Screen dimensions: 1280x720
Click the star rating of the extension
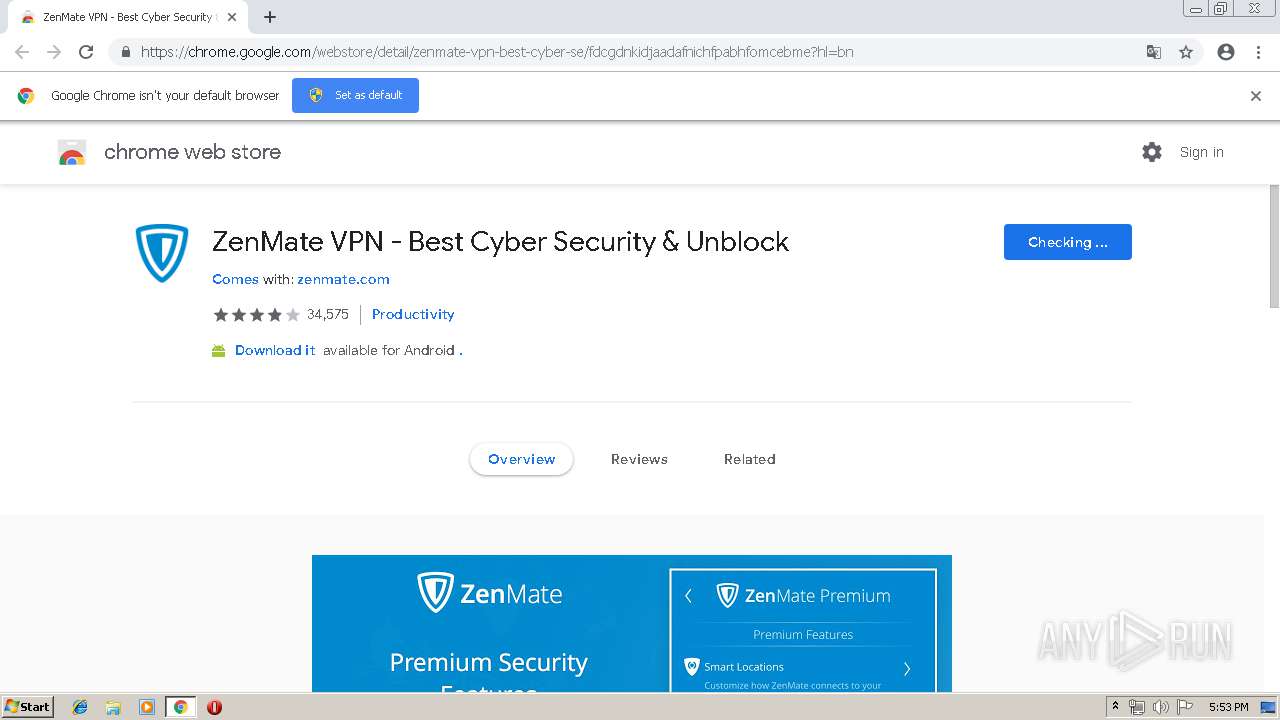(256, 315)
